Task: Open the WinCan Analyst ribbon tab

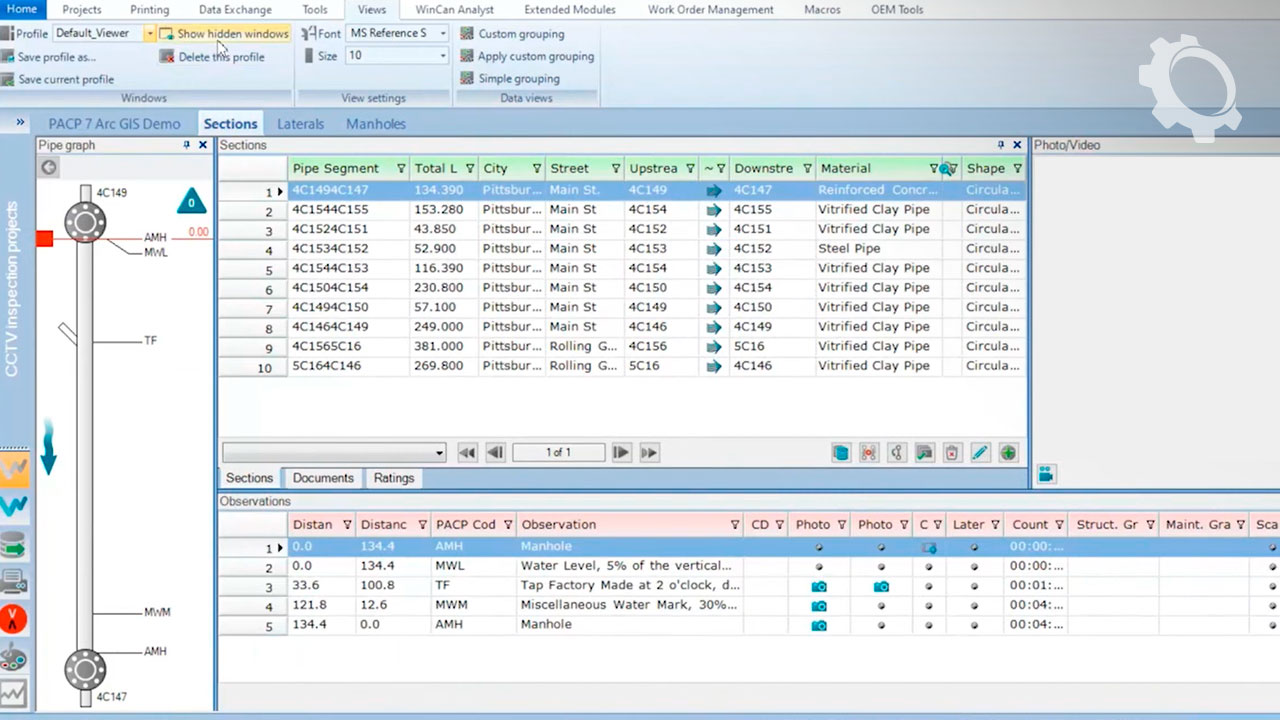Action: tap(455, 10)
